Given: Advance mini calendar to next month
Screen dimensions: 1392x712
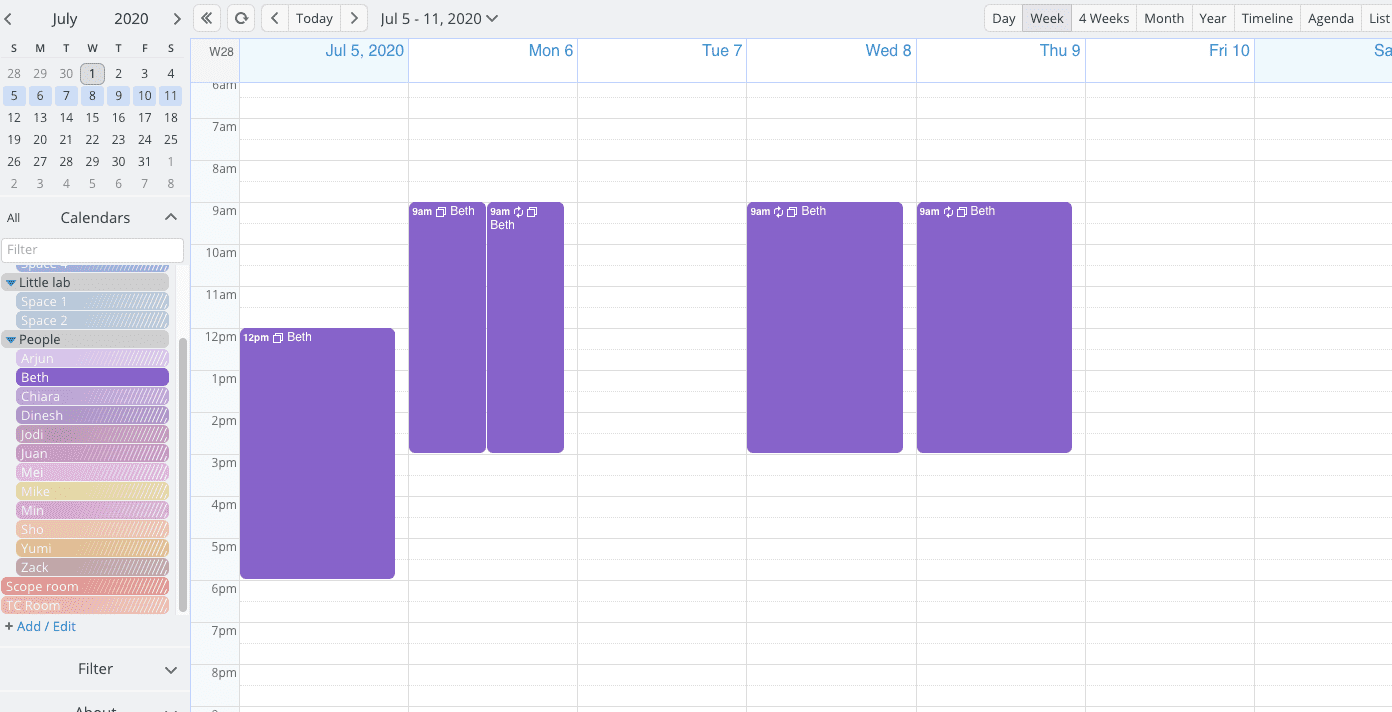Looking at the screenshot, I should click(x=177, y=18).
